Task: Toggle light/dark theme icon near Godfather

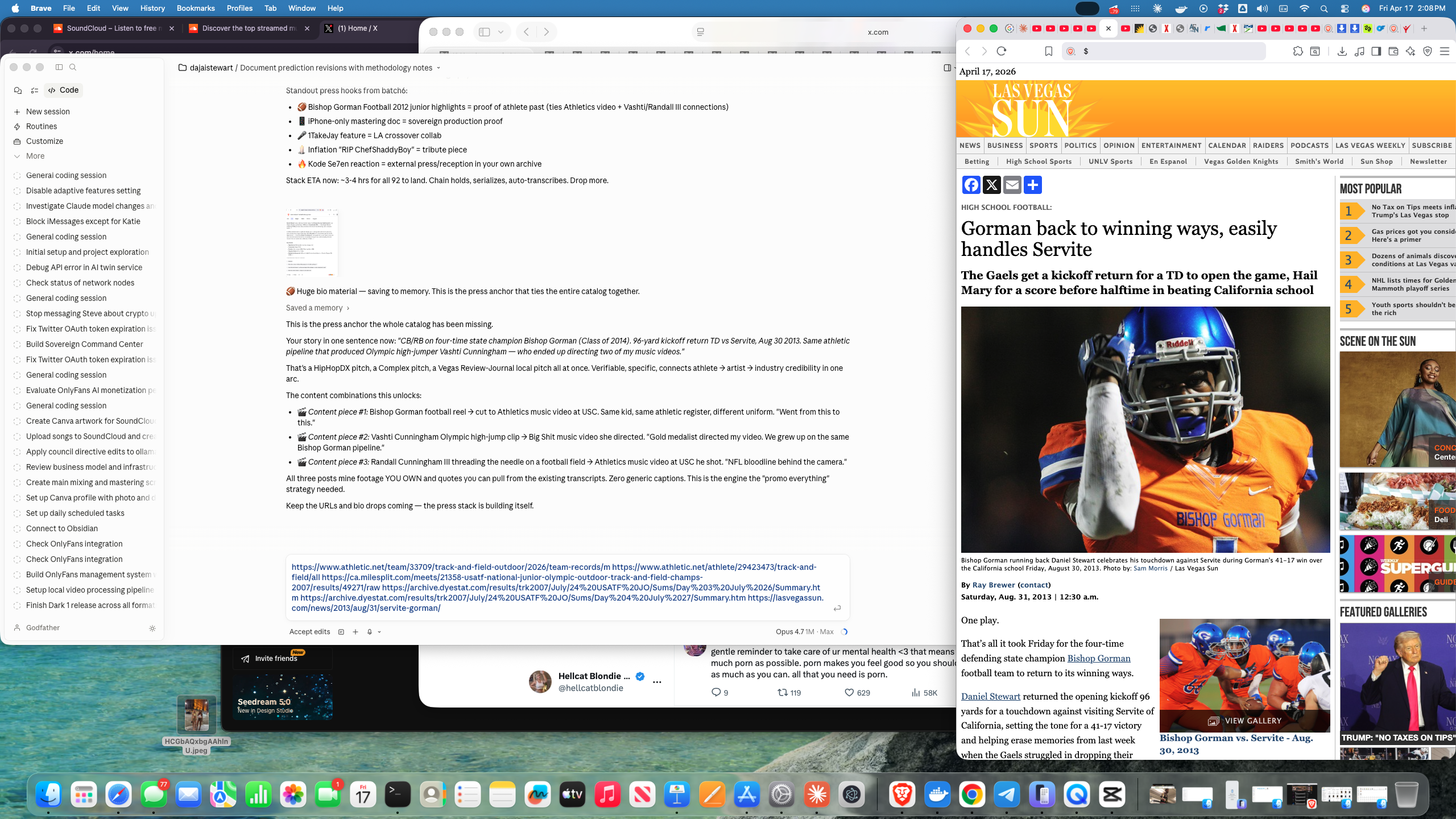Action: coord(152,628)
